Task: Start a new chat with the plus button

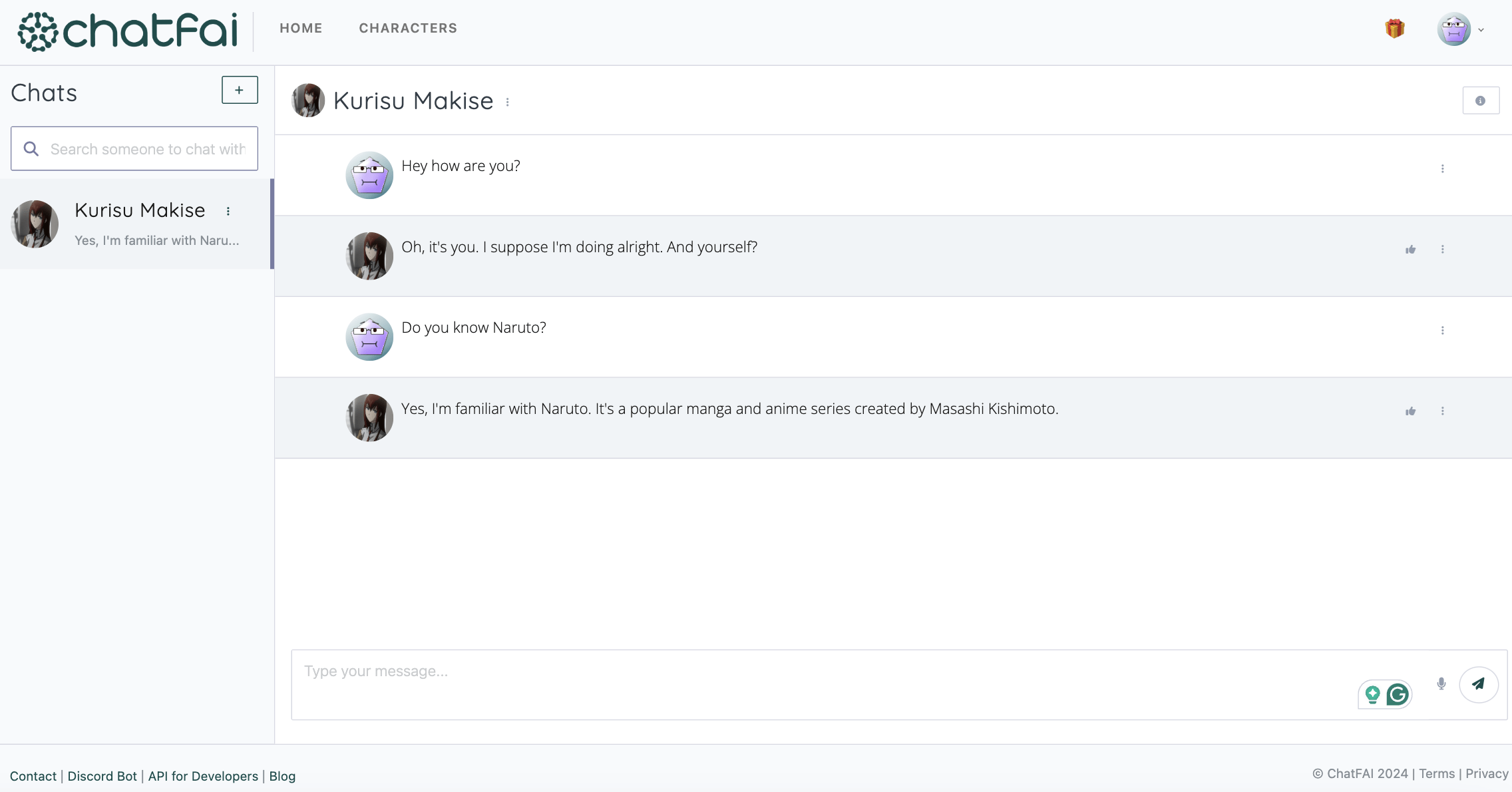Action: click(x=238, y=90)
